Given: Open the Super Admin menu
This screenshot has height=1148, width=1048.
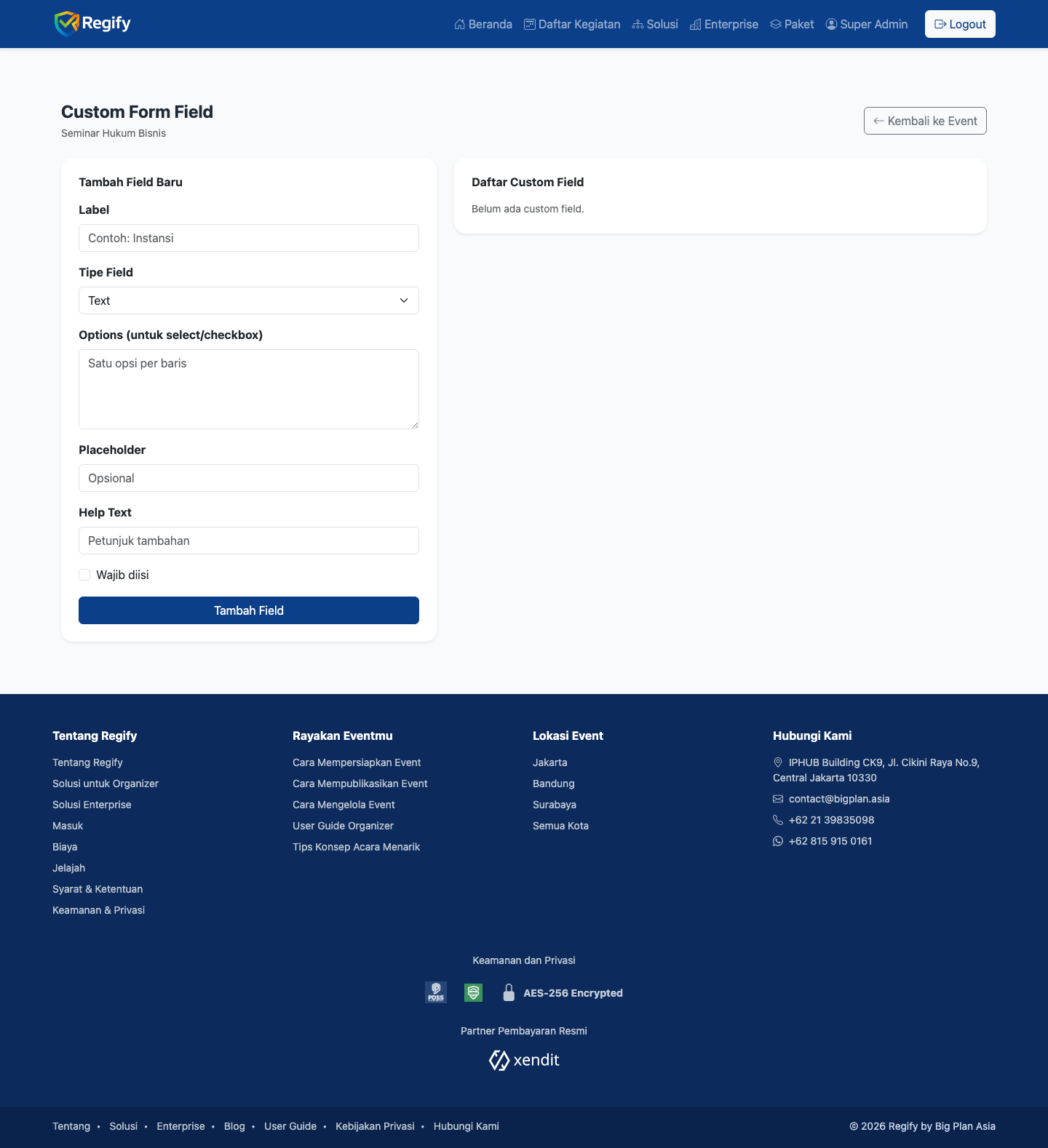Looking at the screenshot, I should 867,24.
